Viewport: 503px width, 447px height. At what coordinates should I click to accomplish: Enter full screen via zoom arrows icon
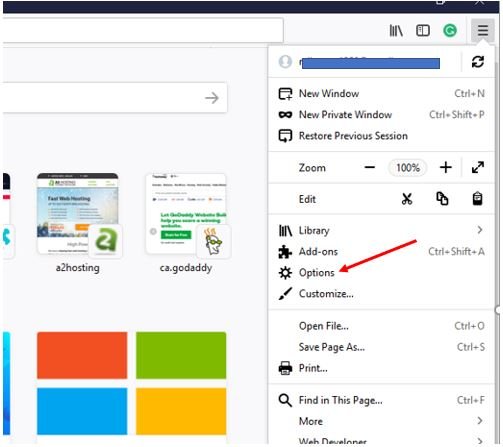point(478,168)
